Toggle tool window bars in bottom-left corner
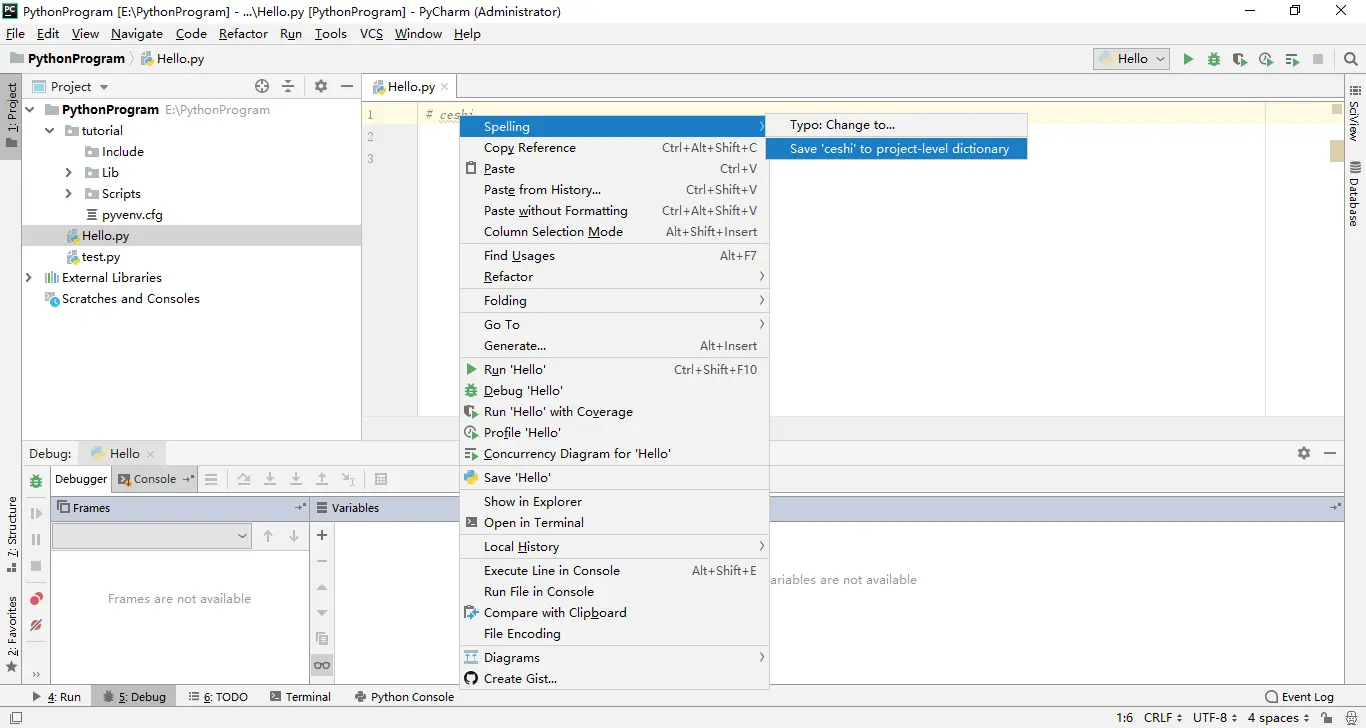Screen dimensions: 1366x728 (15, 718)
